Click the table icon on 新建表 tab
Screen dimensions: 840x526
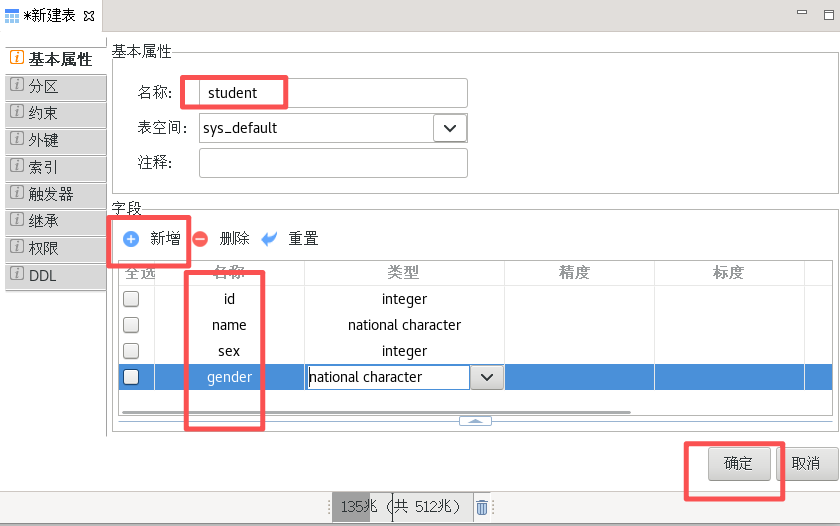[x=12, y=17]
